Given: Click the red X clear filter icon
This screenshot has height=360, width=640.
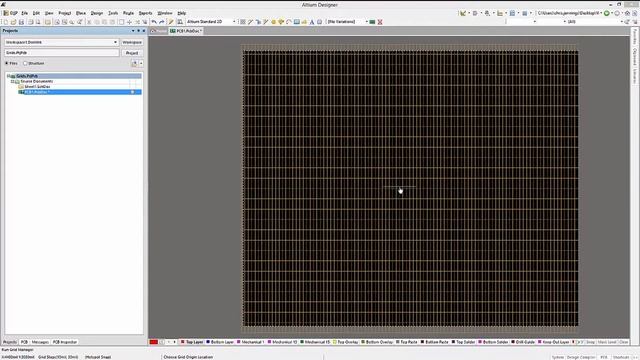Looking at the screenshot, I should point(380,22).
